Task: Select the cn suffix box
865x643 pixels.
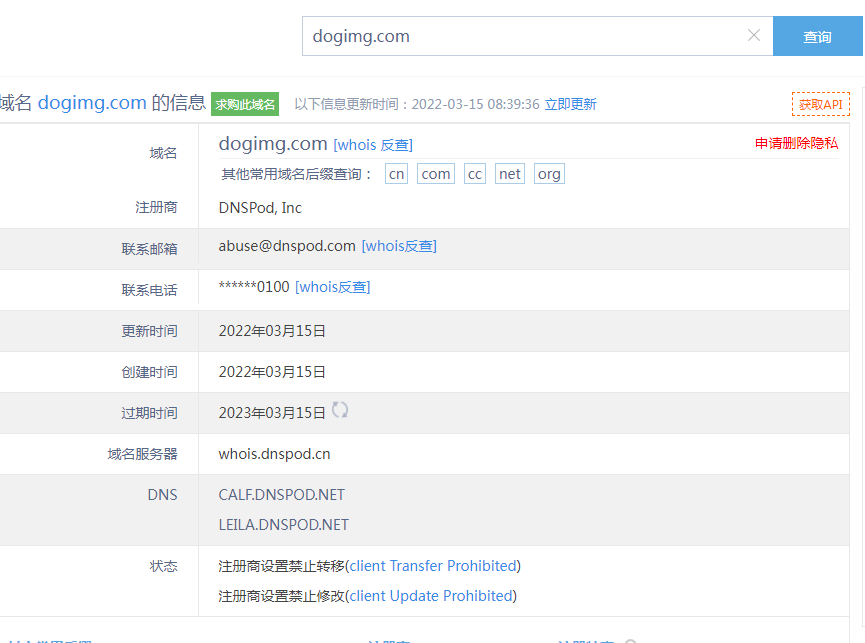Action: click(396, 174)
